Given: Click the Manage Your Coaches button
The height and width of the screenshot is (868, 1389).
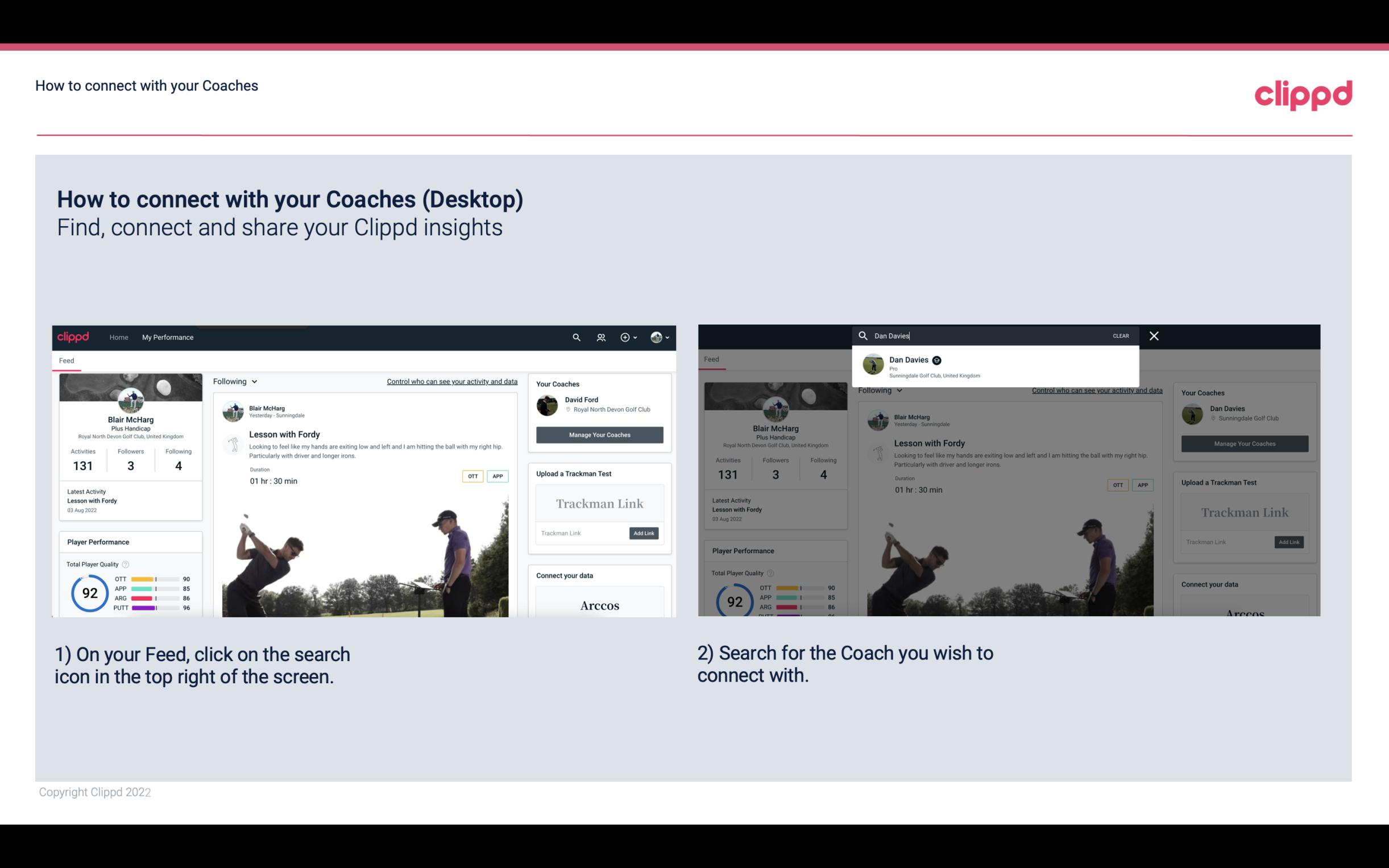Looking at the screenshot, I should tap(600, 434).
